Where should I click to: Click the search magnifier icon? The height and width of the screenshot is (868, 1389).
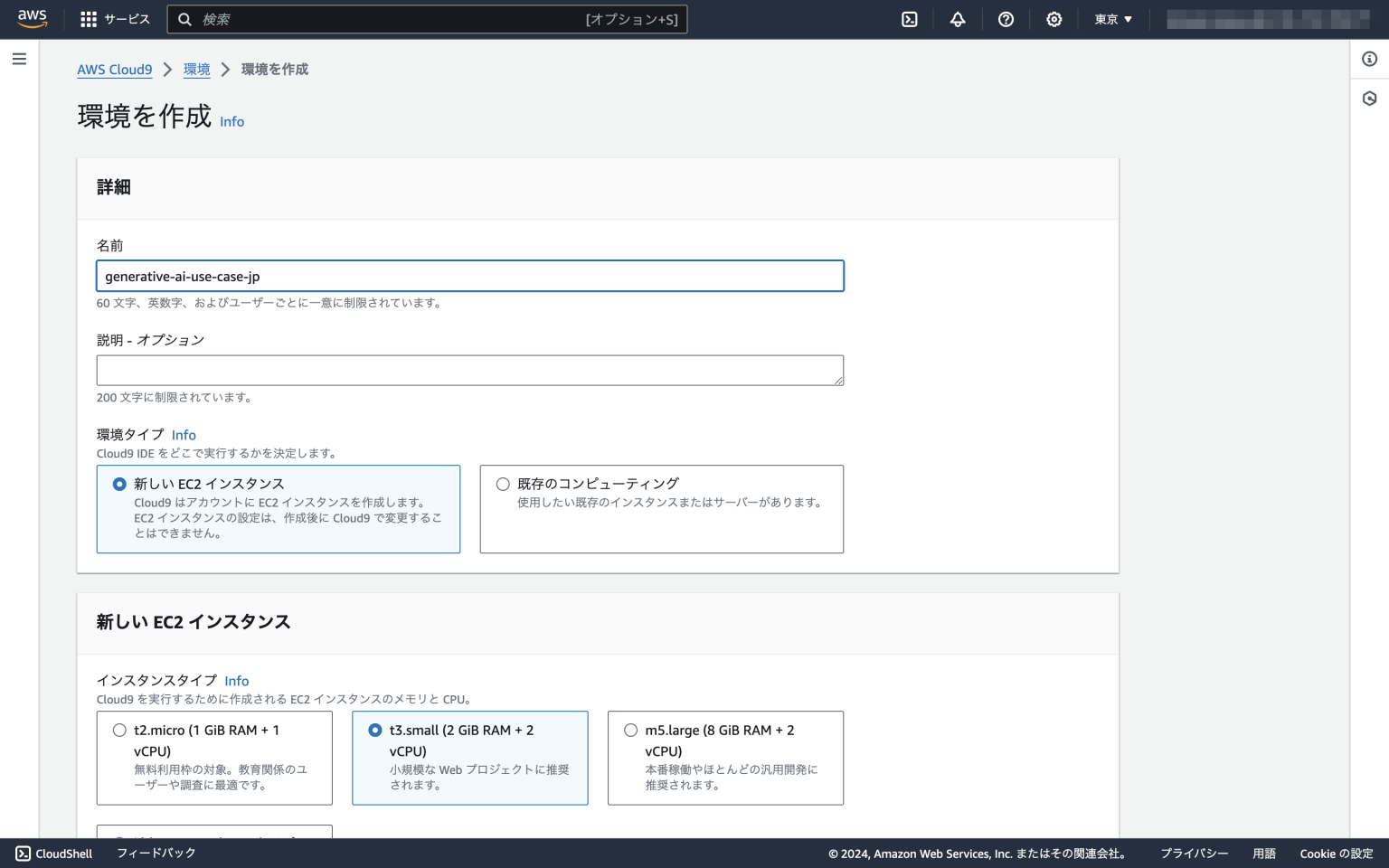185,18
